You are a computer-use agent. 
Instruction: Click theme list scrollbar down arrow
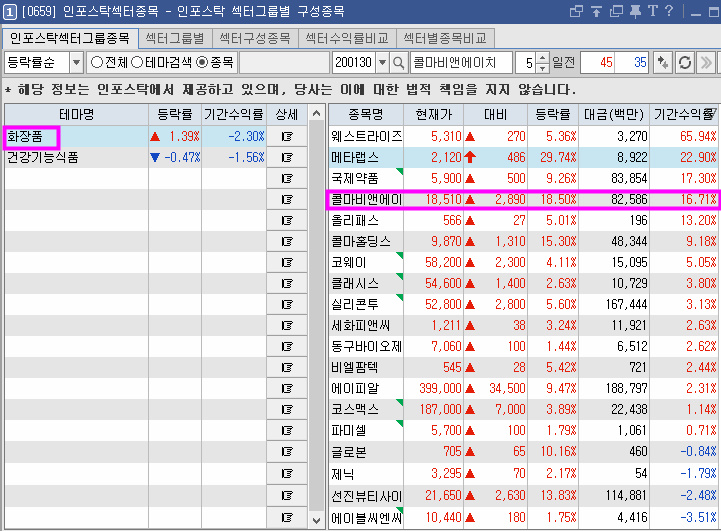[x=316, y=520]
